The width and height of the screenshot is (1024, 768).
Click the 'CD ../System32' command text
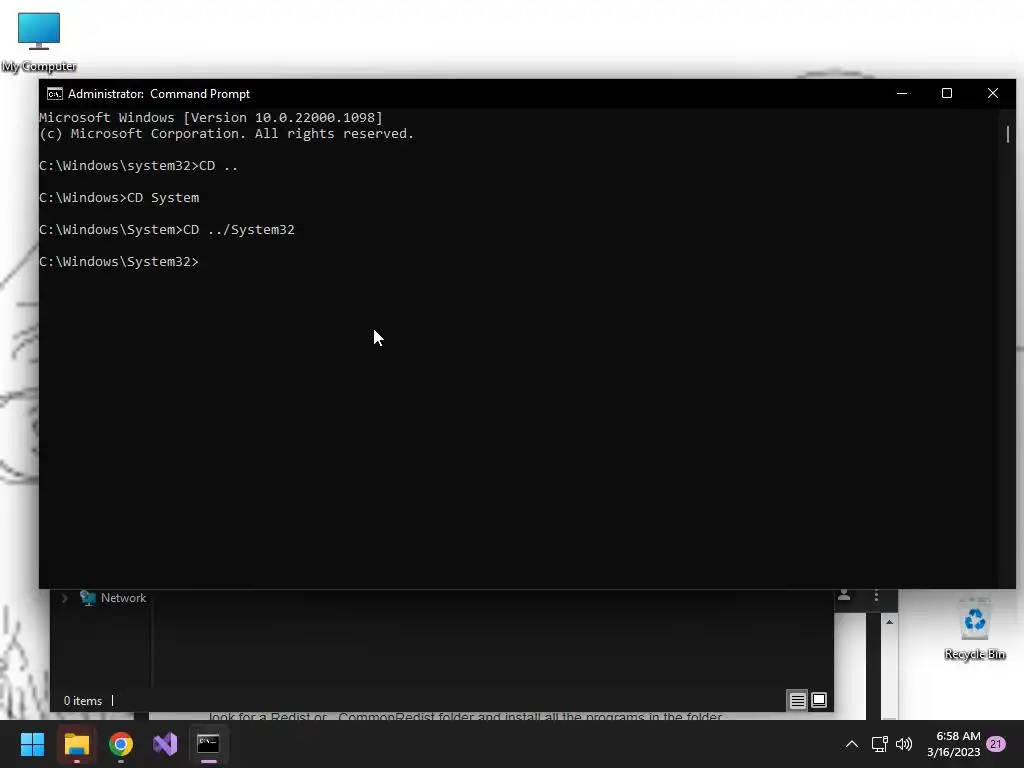(239, 230)
